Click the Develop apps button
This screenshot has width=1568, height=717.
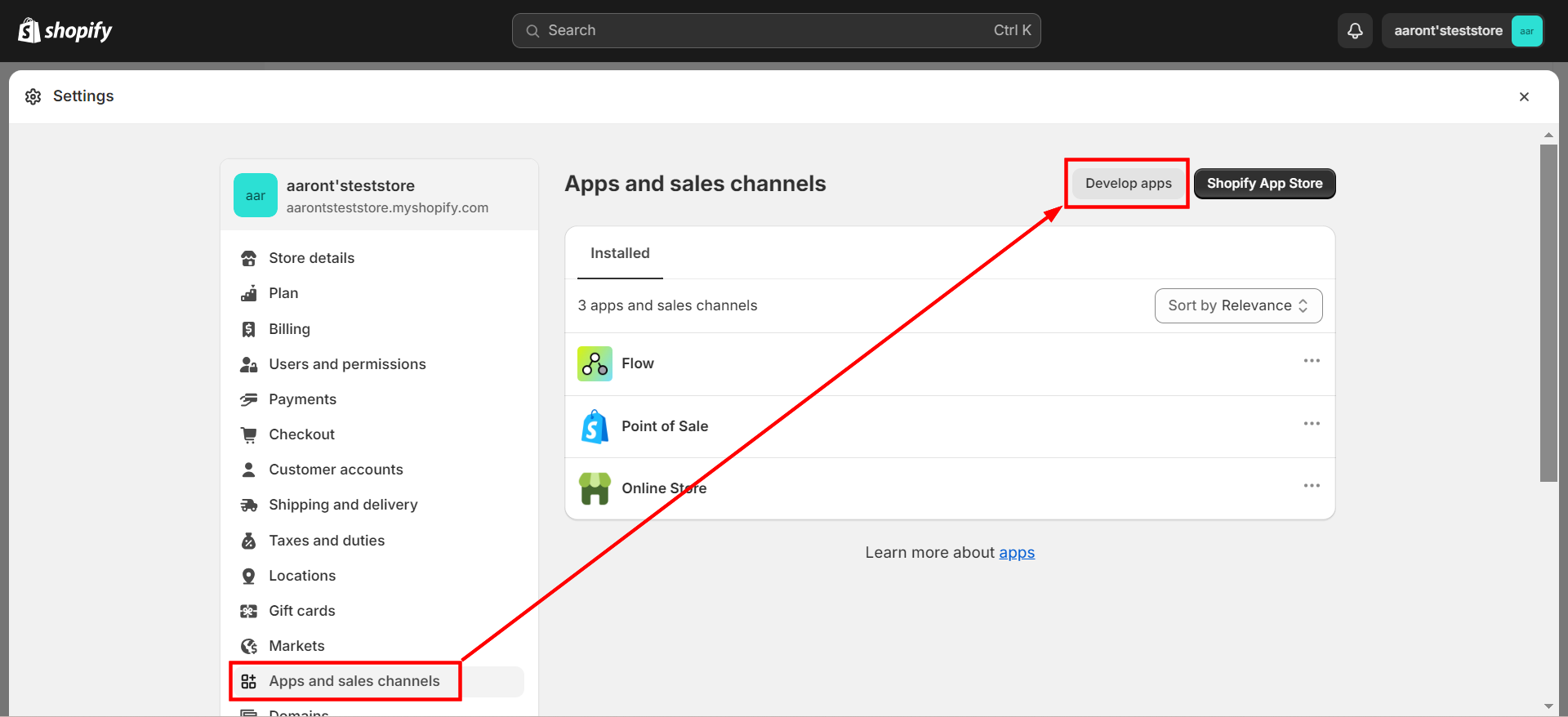point(1128,184)
